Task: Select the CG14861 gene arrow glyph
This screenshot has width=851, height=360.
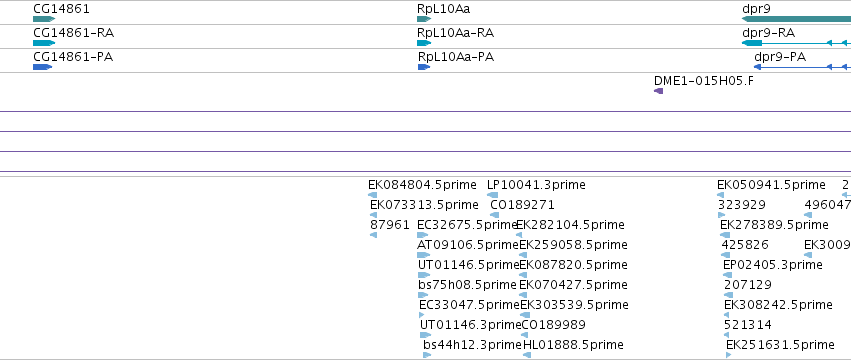Action: tap(44, 19)
